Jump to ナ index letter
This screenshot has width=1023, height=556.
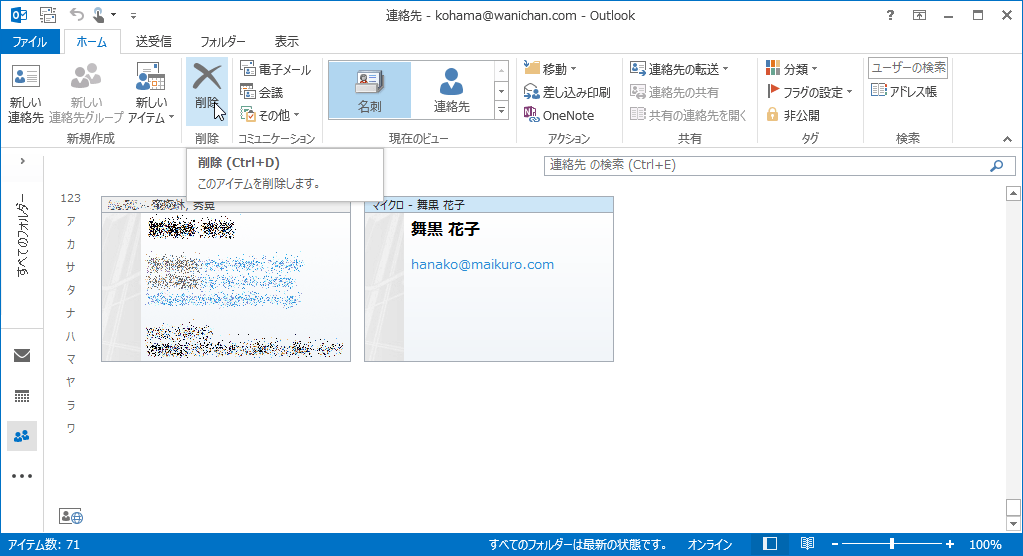click(x=70, y=313)
